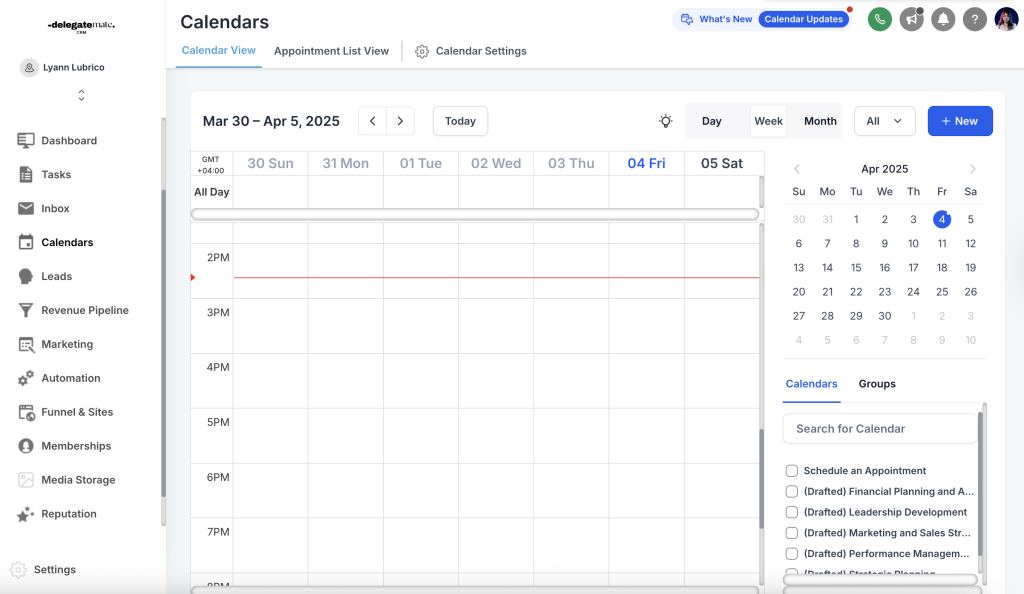This screenshot has height=594, width=1024.
Task: Enable the Leadership Development calendar checkbox
Action: tap(792, 512)
